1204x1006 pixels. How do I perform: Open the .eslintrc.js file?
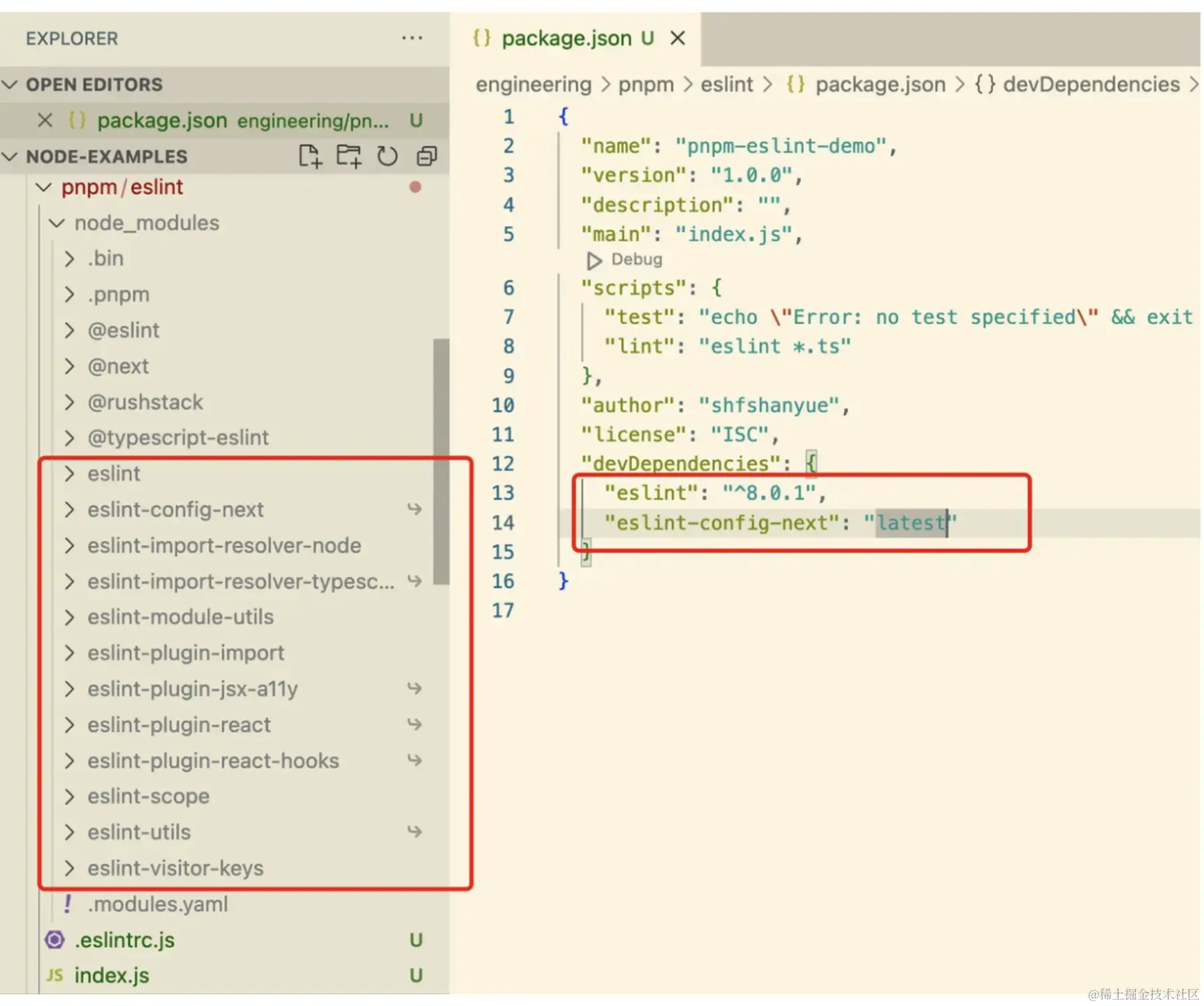(124, 940)
